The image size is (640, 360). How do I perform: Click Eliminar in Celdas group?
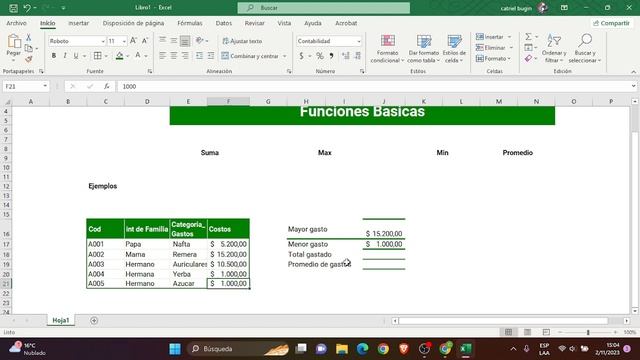click(494, 48)
